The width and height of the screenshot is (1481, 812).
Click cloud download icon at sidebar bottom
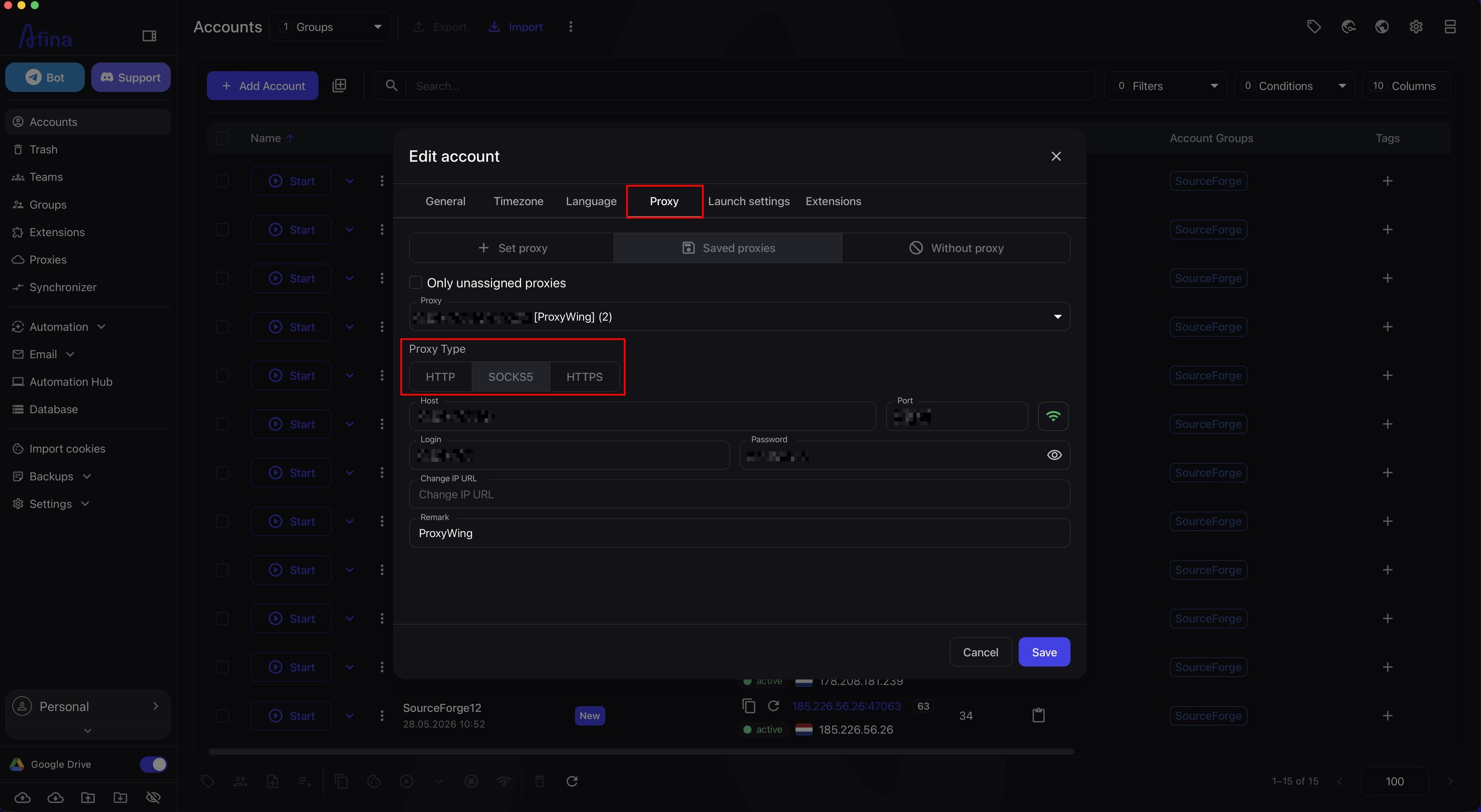55,797
